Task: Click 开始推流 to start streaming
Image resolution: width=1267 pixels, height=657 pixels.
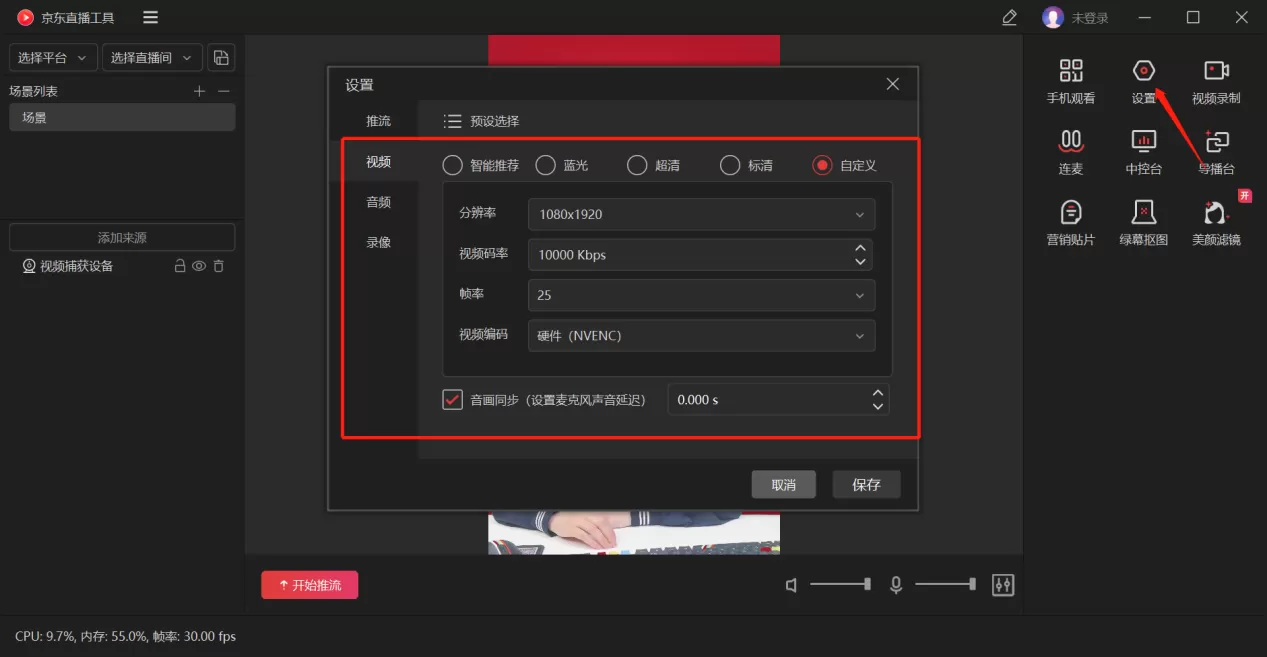Action: tap(309, 585)
